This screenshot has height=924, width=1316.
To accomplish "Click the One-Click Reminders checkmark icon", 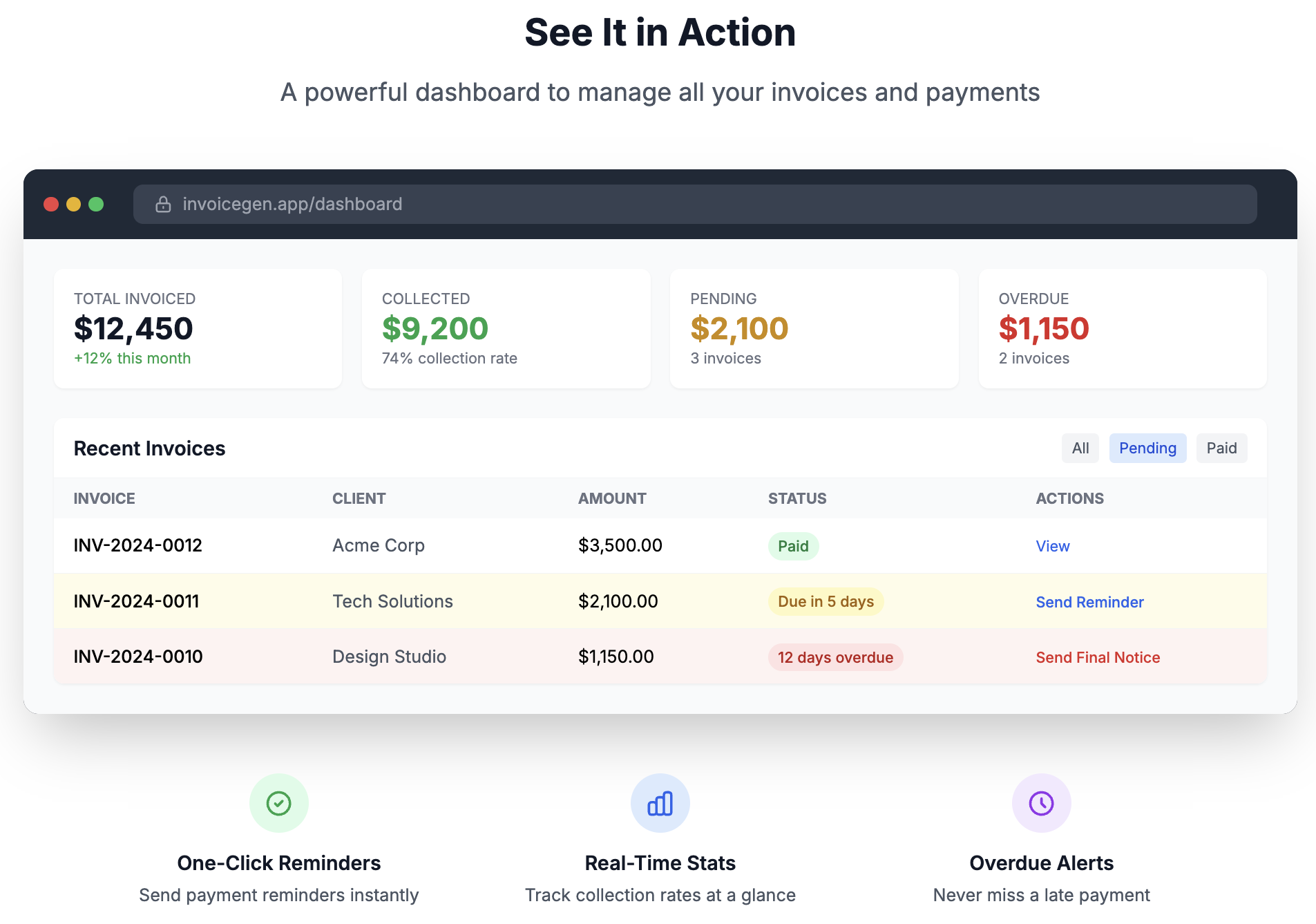I will (278, 802).
